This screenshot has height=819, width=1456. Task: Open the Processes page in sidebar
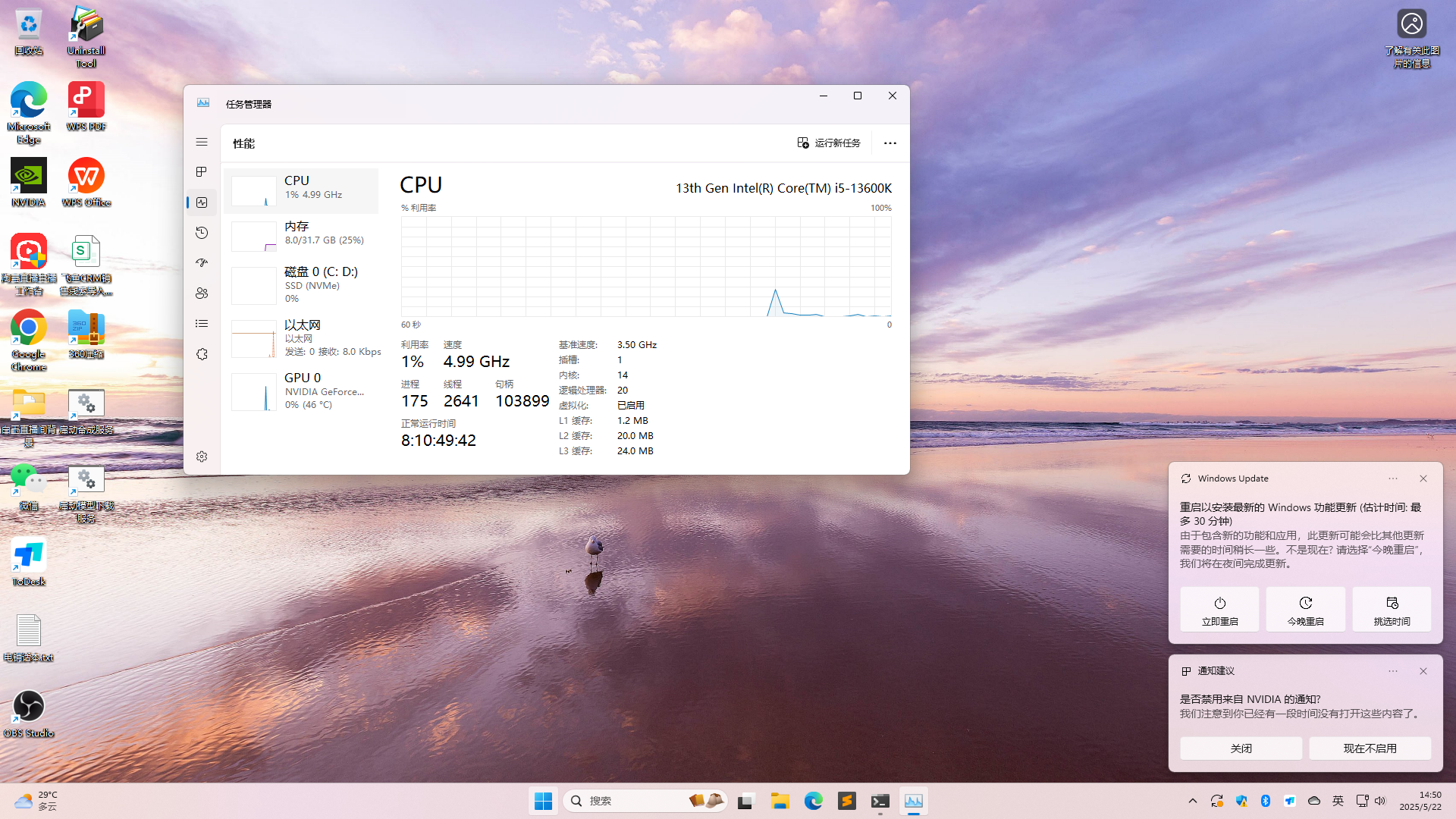click(202, 172)
